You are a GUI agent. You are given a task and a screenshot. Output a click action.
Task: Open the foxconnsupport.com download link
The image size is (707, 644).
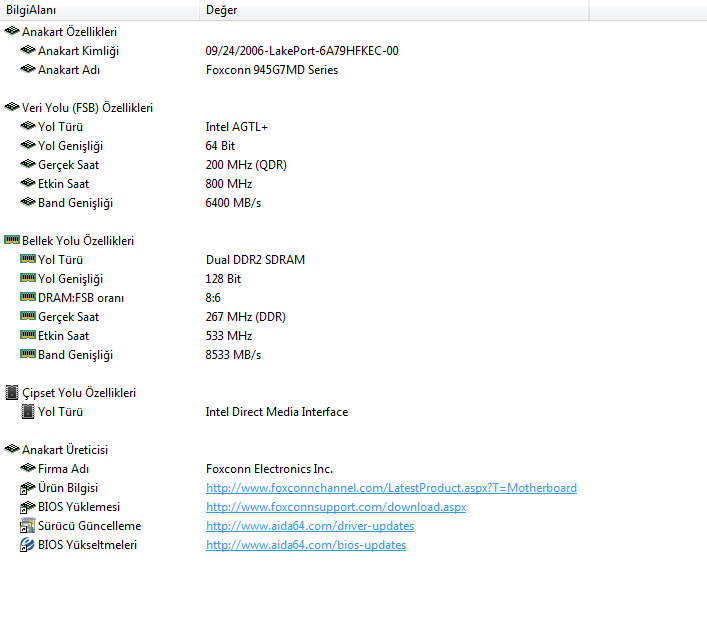336,507
